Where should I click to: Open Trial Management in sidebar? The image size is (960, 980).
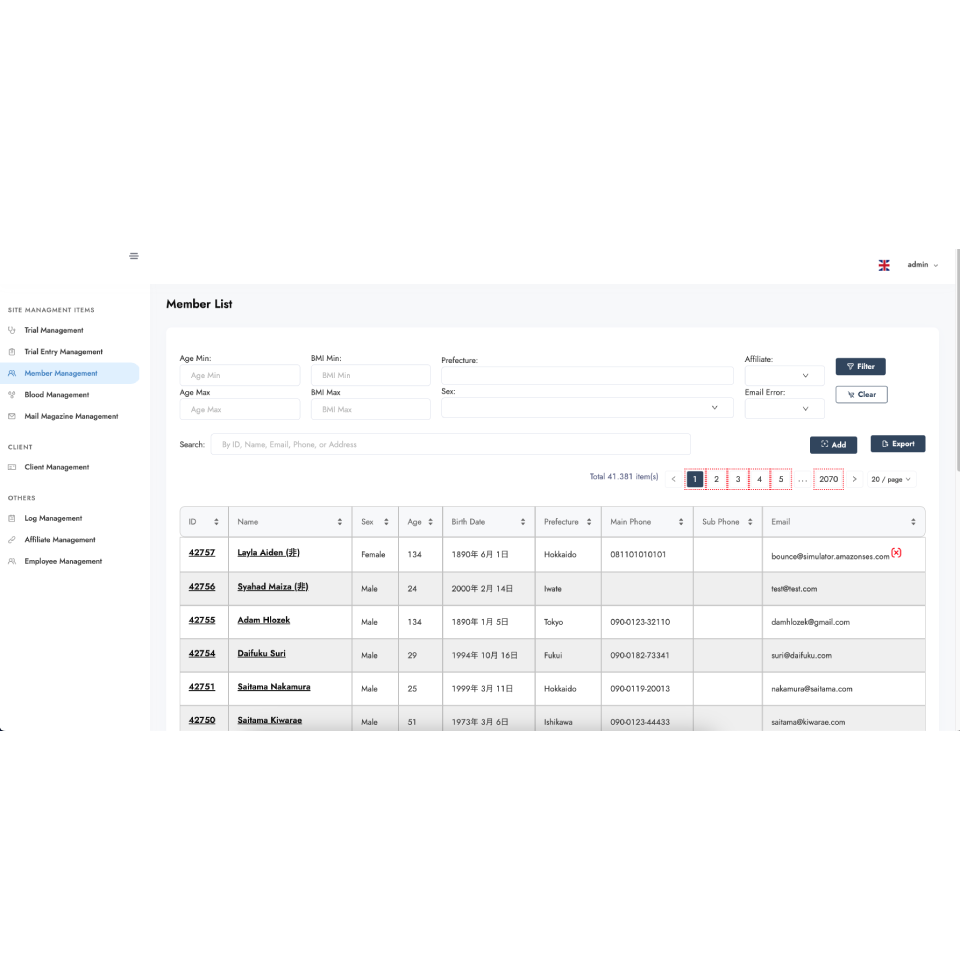click(54, 330)
